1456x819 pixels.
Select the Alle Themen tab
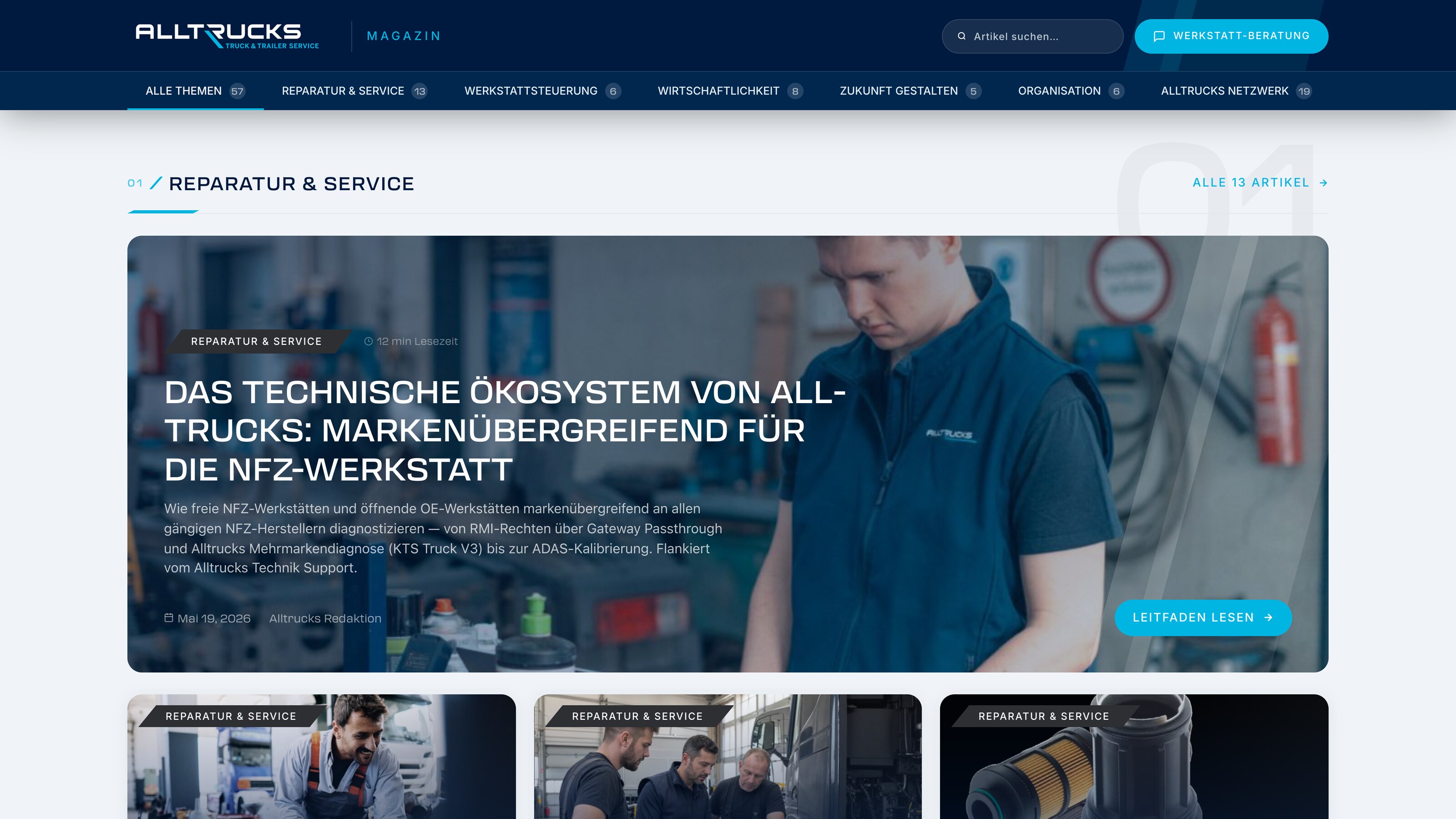tap(195, 91)
